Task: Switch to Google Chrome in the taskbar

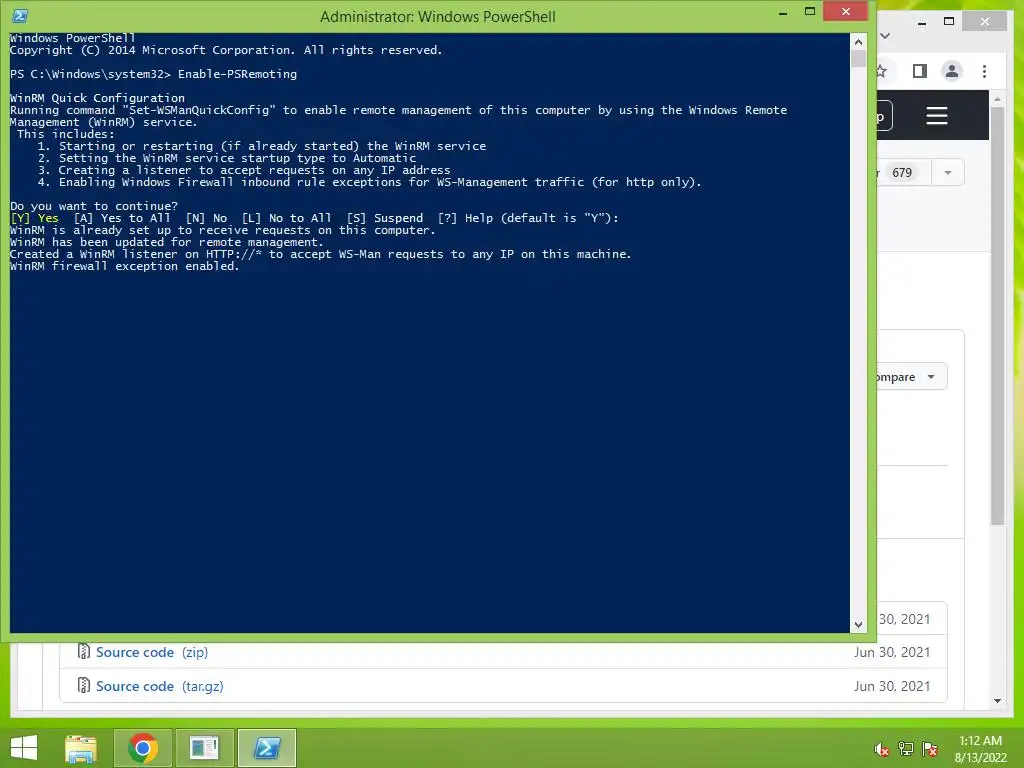Action: coord(143,748)
